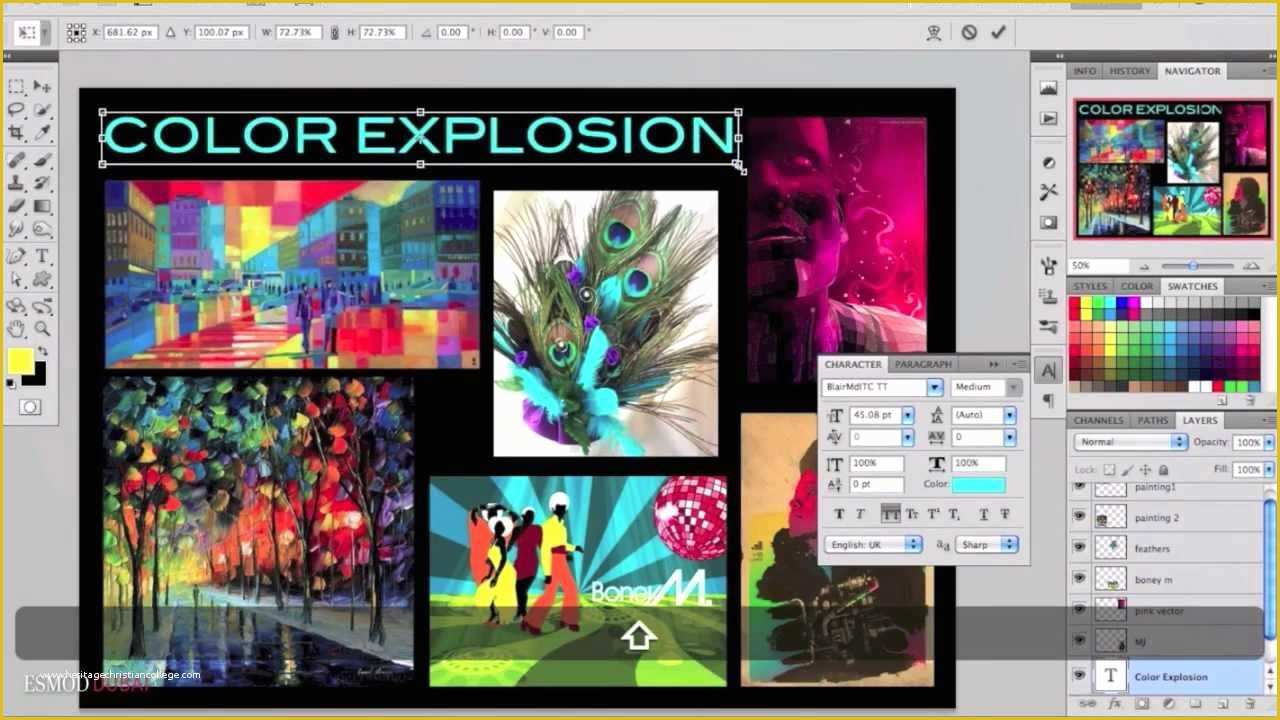Hide the painting1 layer
The image size is (1280, 720).
(x=1079, y=487)
